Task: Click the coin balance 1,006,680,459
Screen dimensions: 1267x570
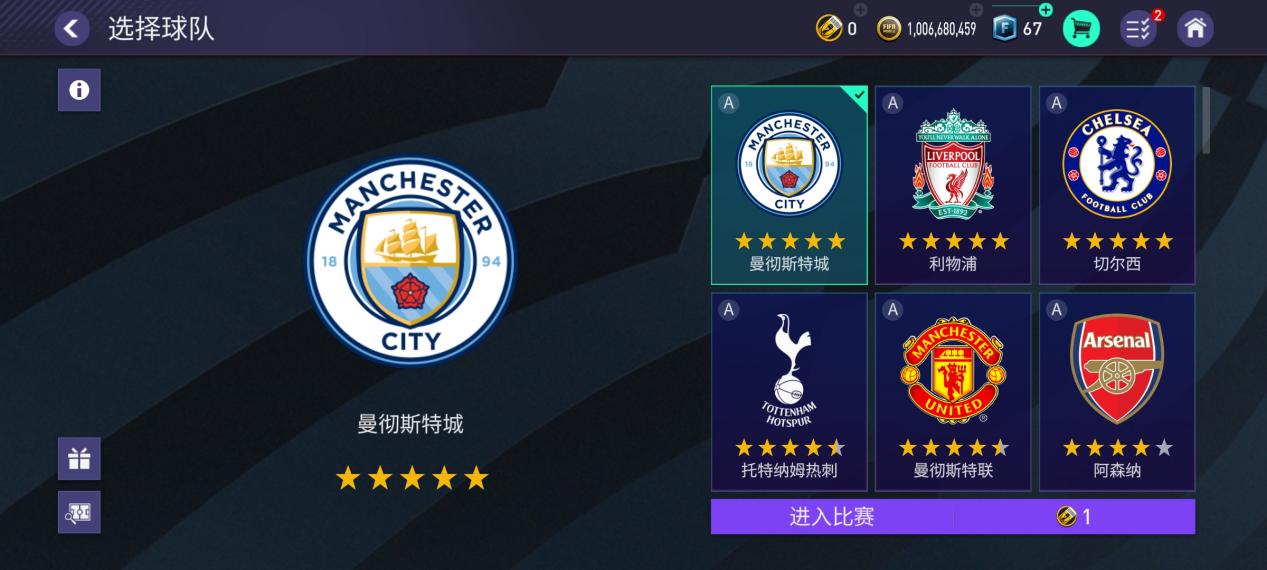Action: pos(927,29)
